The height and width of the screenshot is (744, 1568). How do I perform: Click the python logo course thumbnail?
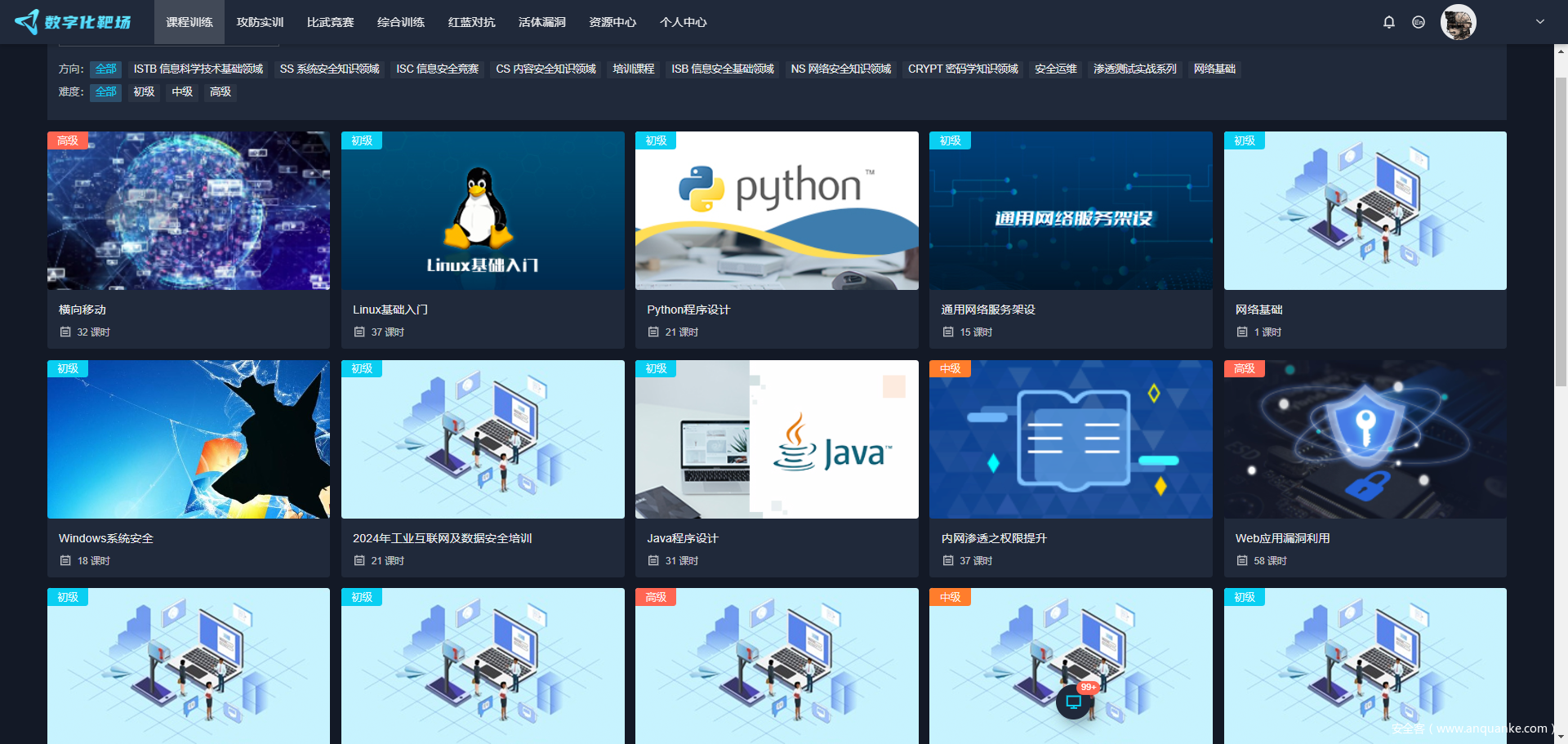coord(777,211)
